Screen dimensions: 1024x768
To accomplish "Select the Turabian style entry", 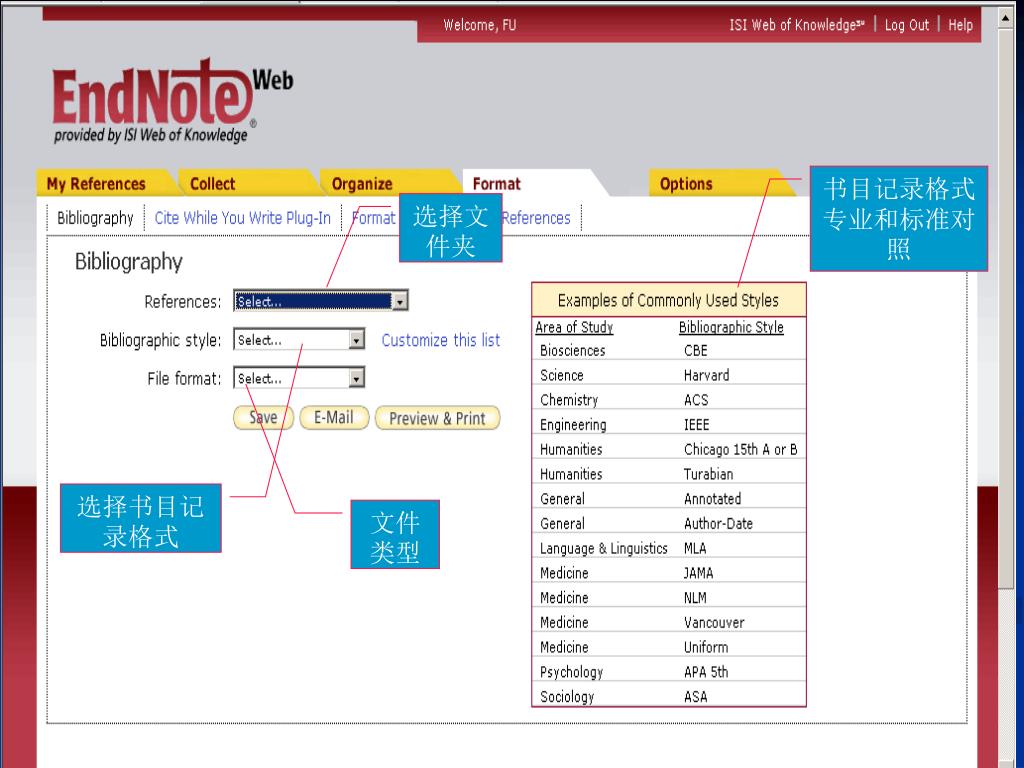I will tap(708, 475).
